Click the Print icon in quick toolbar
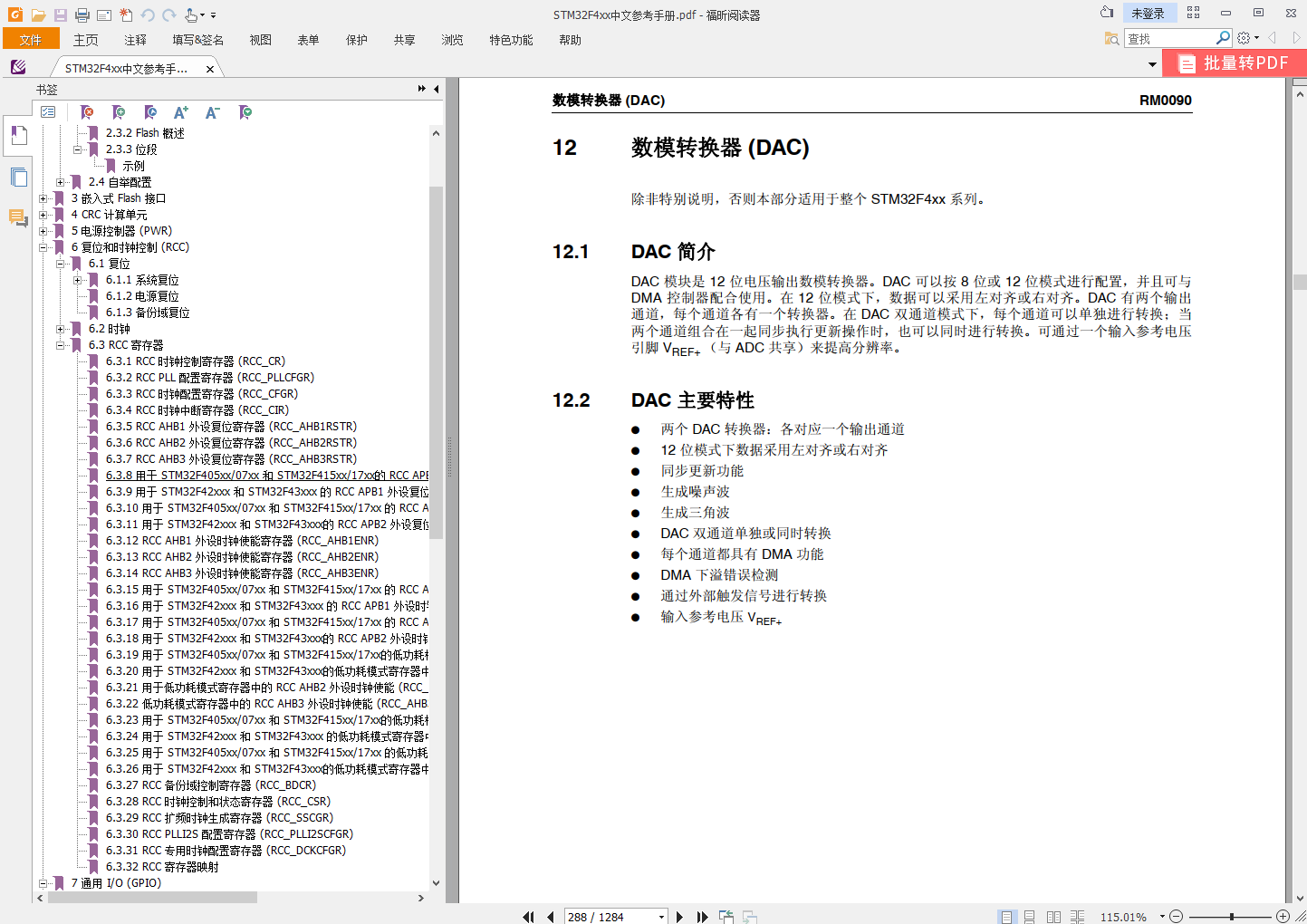Screen dimensions: 1307x924 pos(82,14)
